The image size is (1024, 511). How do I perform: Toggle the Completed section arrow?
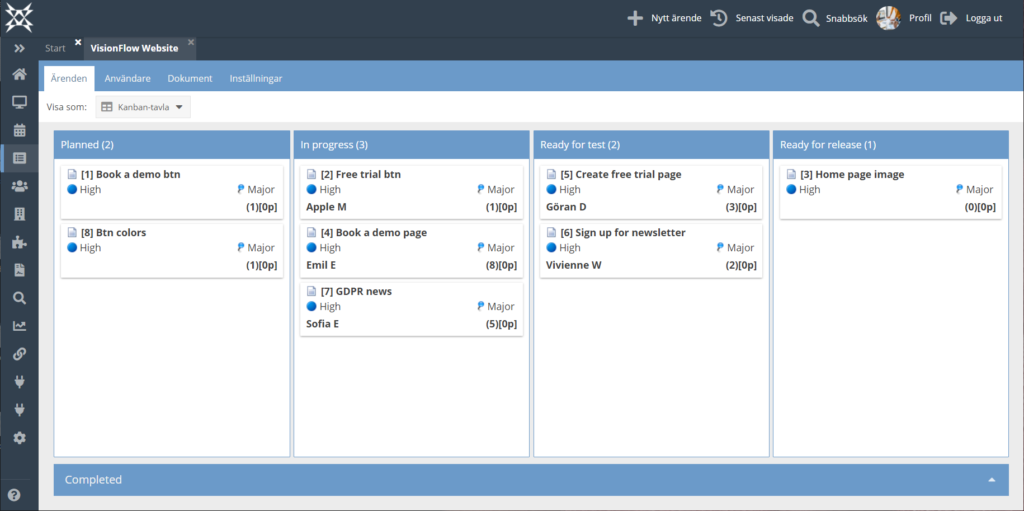[992, 480]
